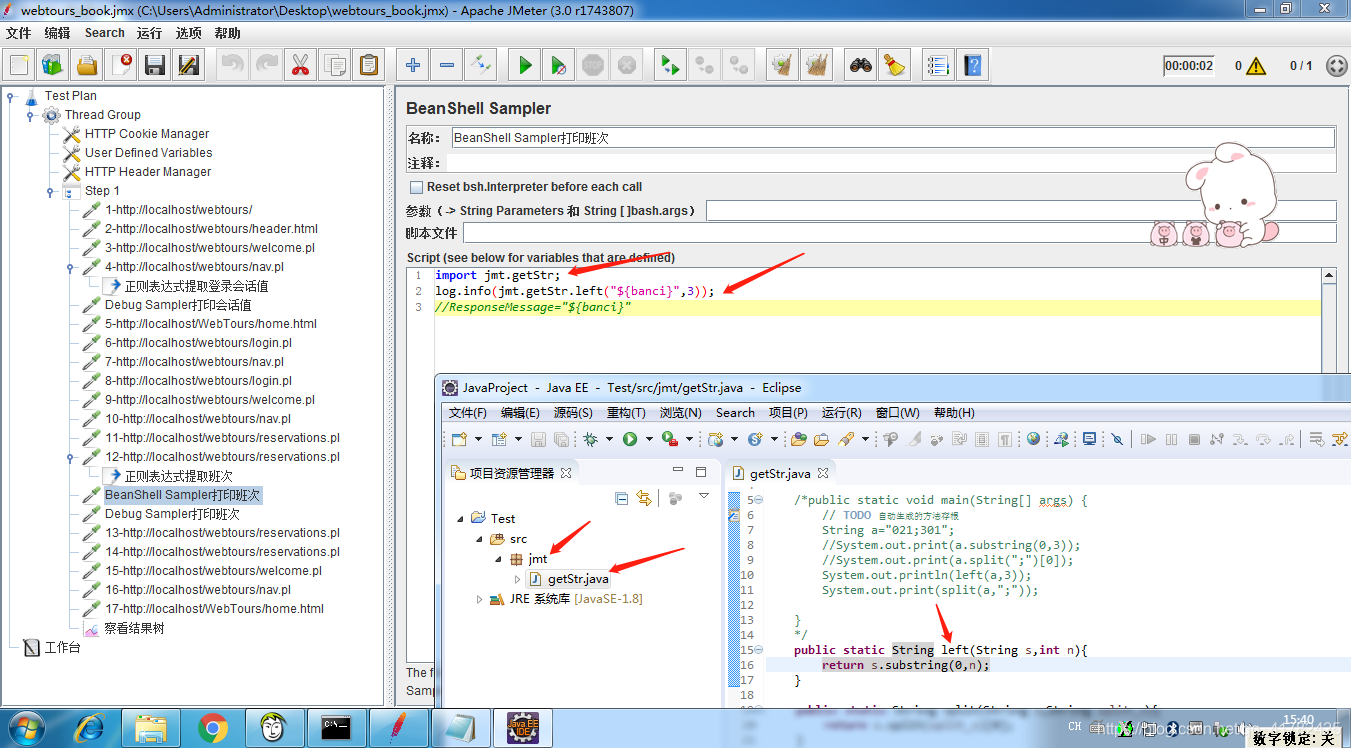
Task: Open Eclipse's 重构(T) menu
Action: [x=626, y=413]
